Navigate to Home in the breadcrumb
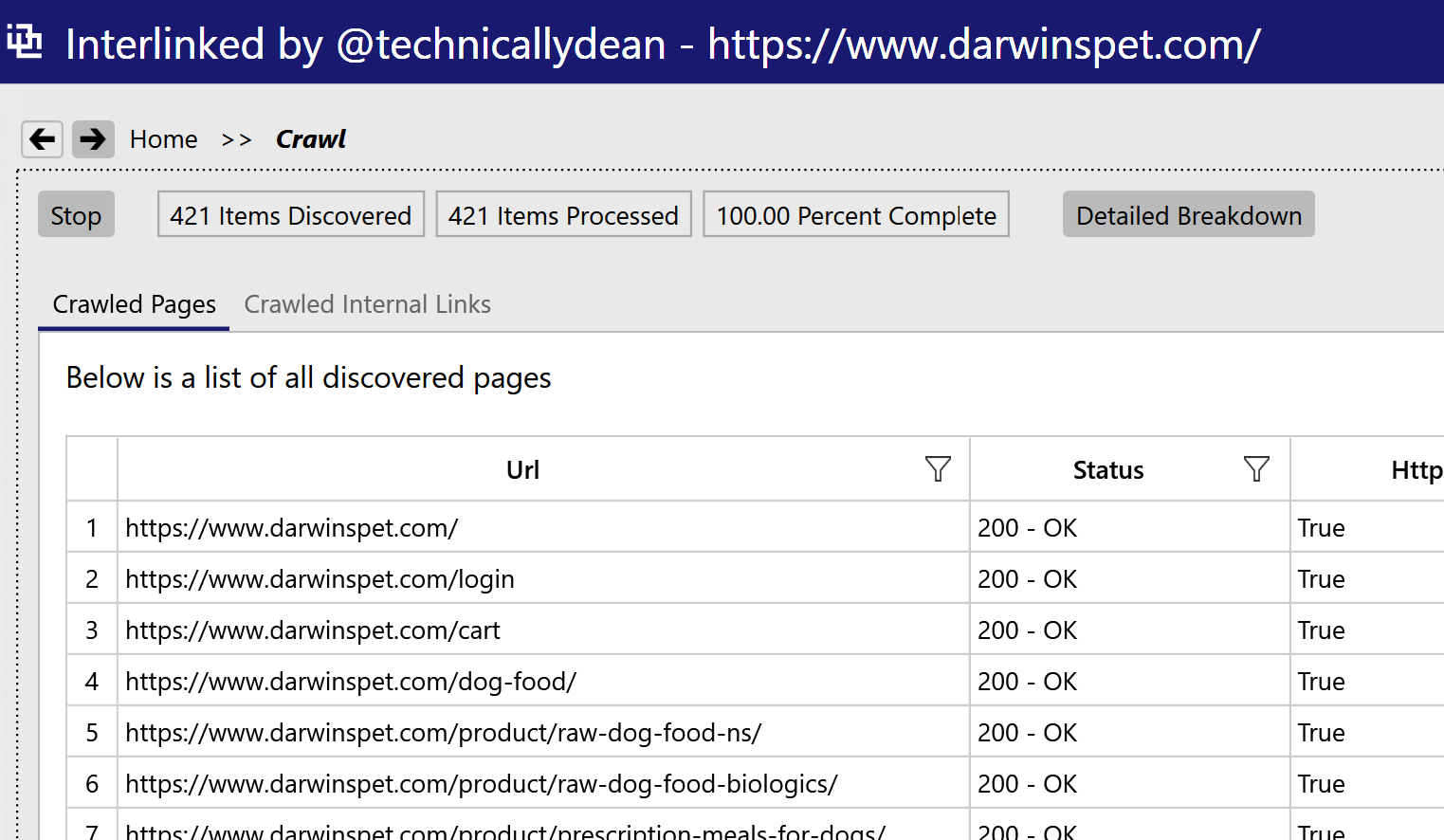The width and height of the screenshot is (1444, 840). (x=163, y=139)
